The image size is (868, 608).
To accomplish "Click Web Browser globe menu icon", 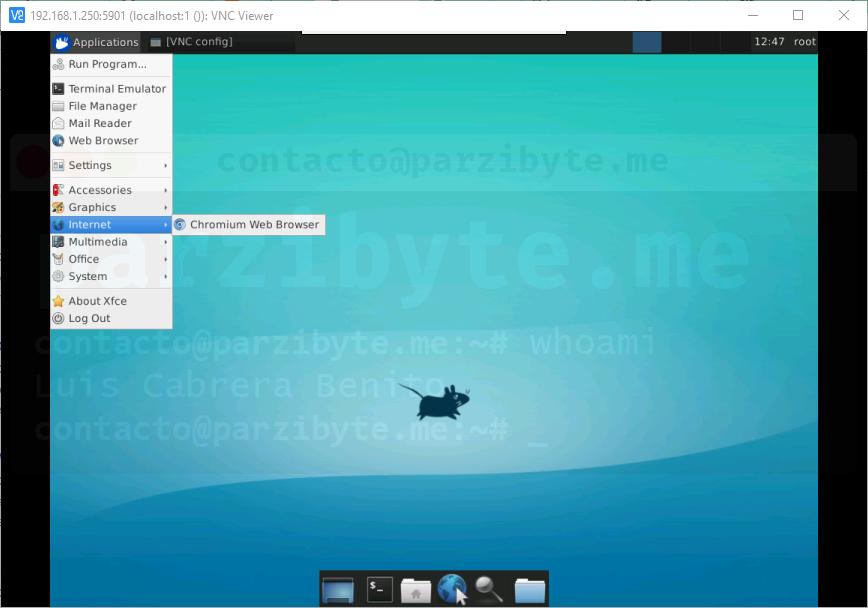I will (x=58, y=141).
